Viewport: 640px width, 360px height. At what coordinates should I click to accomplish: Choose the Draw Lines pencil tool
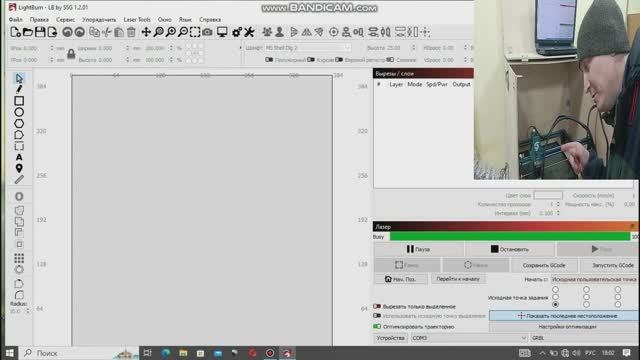[x=19, y=89]
